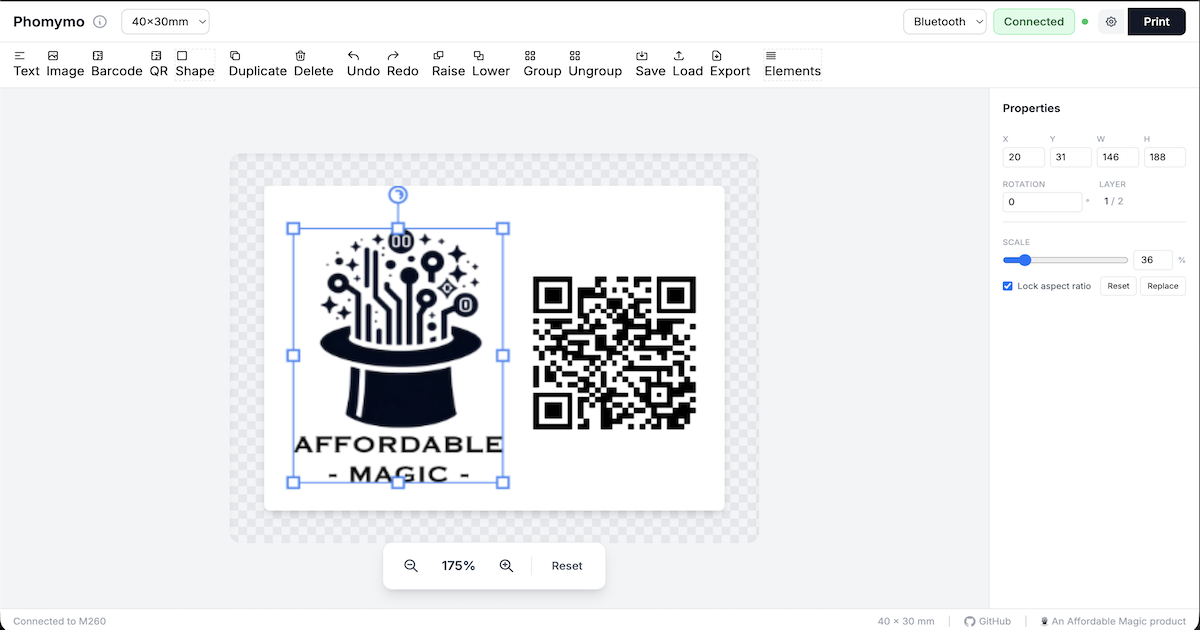Select the QR code on the canvas
This screenshot has height=630, width=1200.
tap(614, 353)
